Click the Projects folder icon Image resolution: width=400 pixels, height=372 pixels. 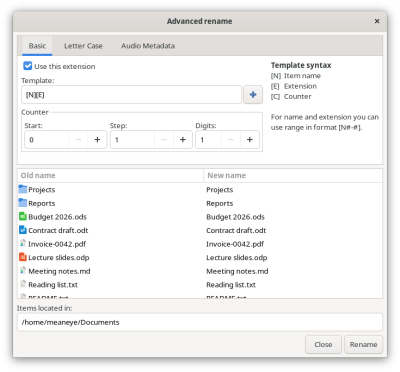pyautogui.click(x=23, y=189)
